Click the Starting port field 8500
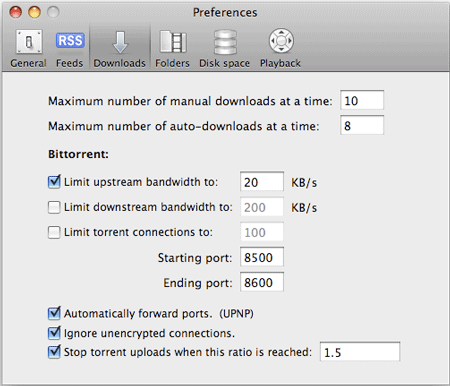 click(x=262, y=257)
